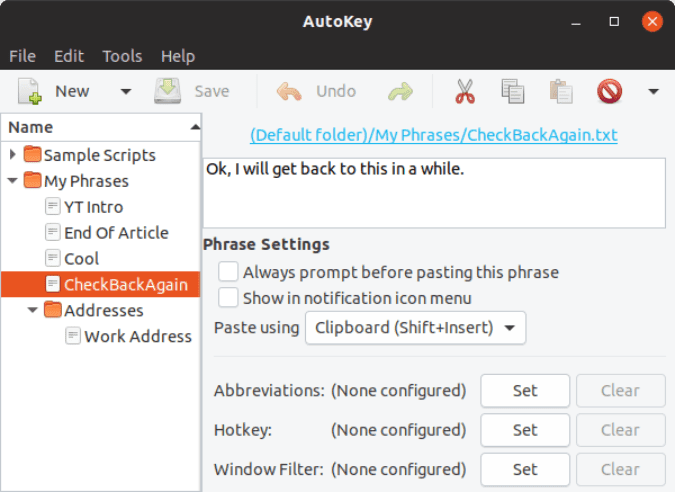Select the End Of Article phrase icon
This screenshot has height=492, width=675.
point(53,232)
